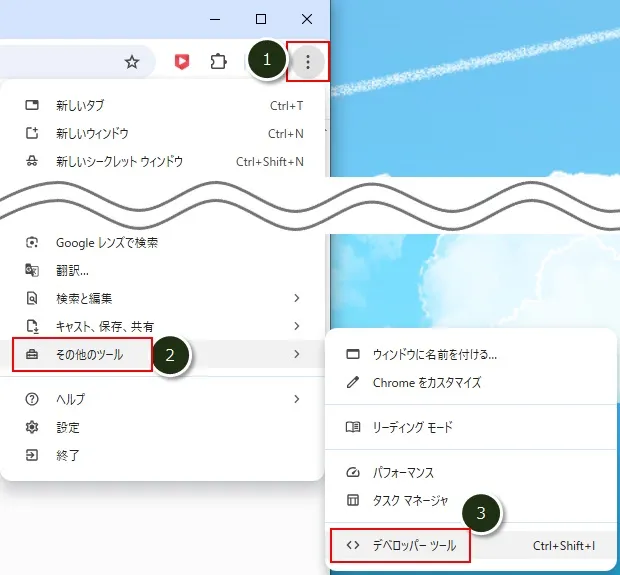Click the settings gear icon beside 設定
The image size is (620, 575).
32,427
